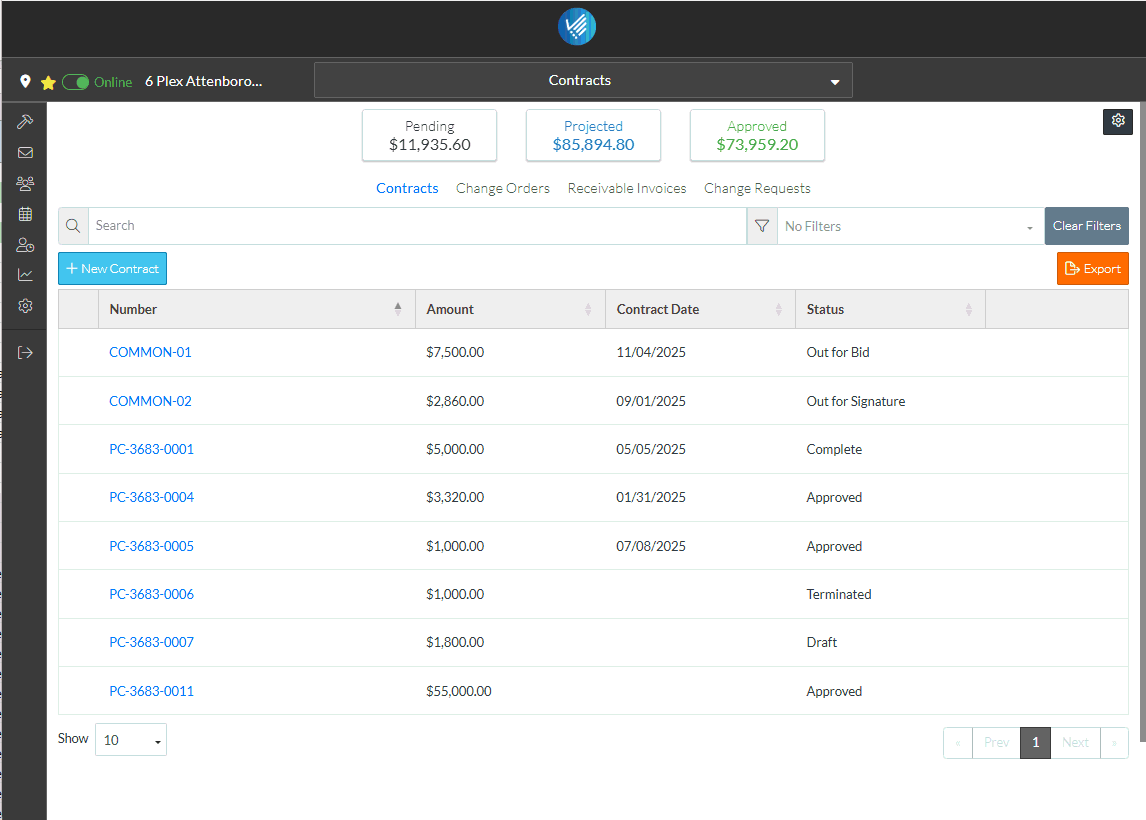
Task: Switch to the Receivable Invoices tab
Action: coord(626,188)
